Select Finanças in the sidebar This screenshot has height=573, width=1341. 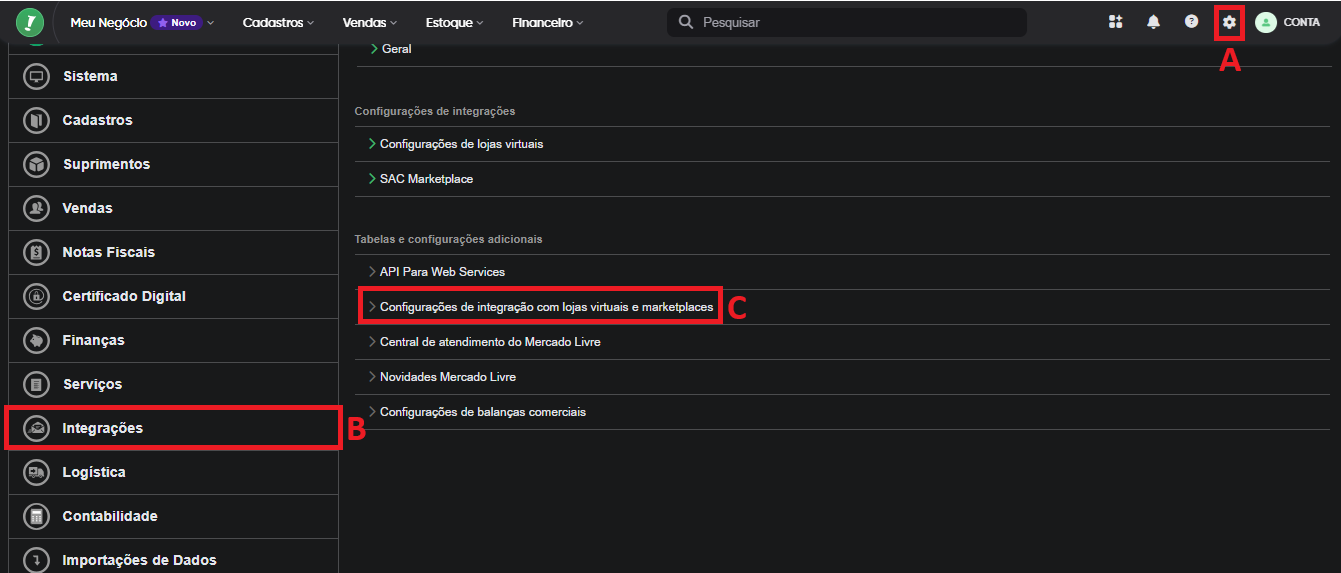(x=94, y=340)
